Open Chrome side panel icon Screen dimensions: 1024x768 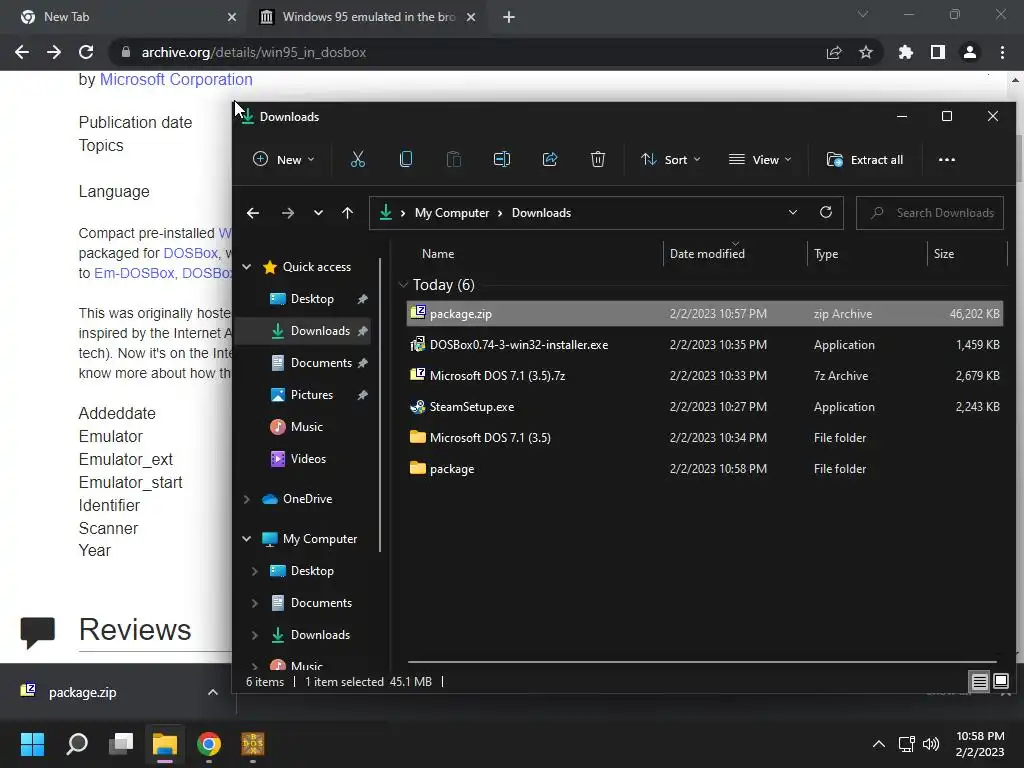pos(937,52)
